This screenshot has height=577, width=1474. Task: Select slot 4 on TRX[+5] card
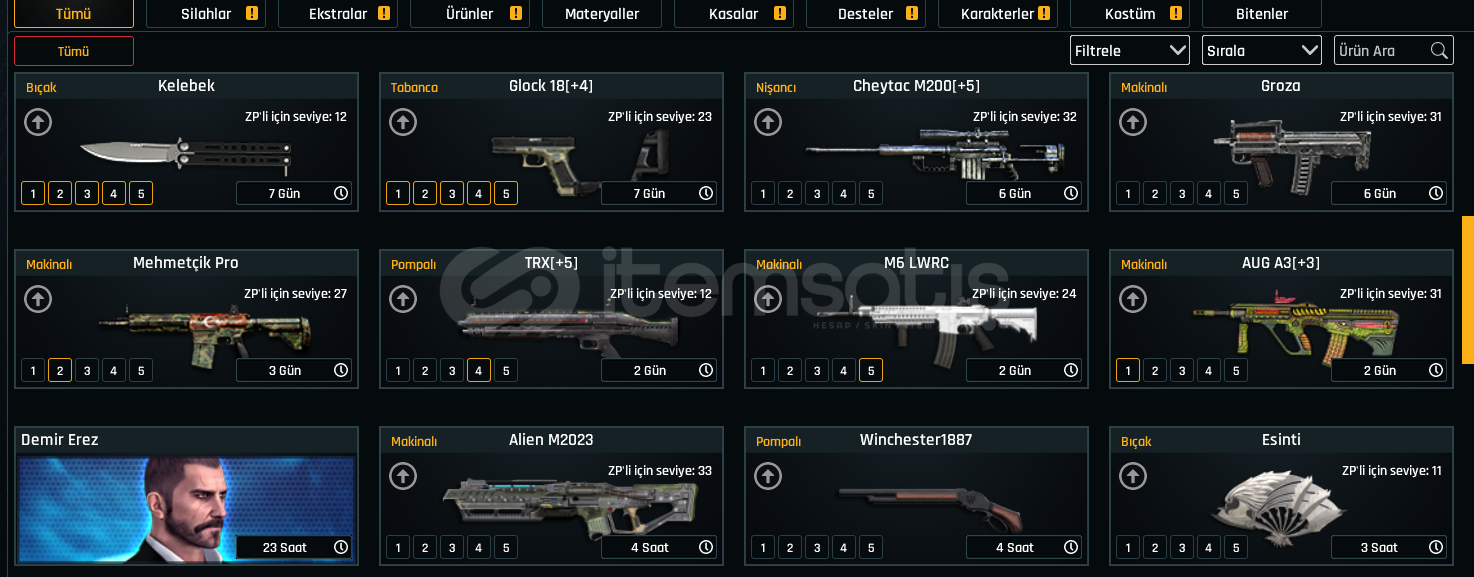point(479,371)
